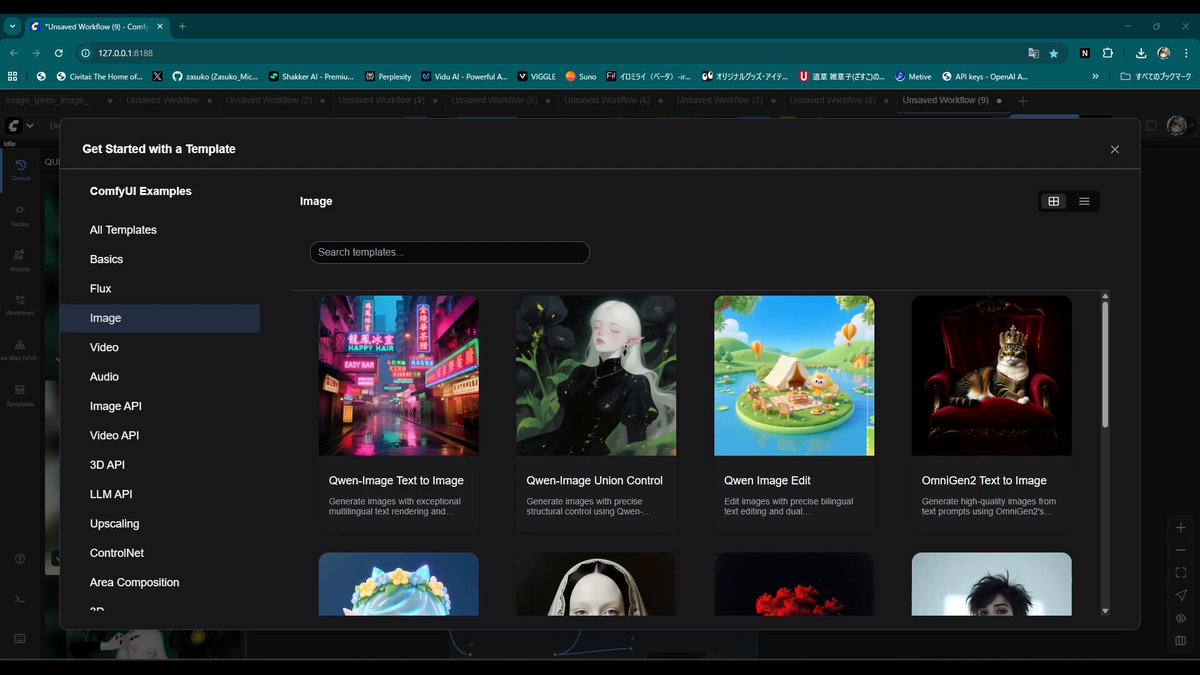Open the Qwen-Image Text to Image thumbnail
Viewport: 1200px width, 675px height.
coord(399,375)
